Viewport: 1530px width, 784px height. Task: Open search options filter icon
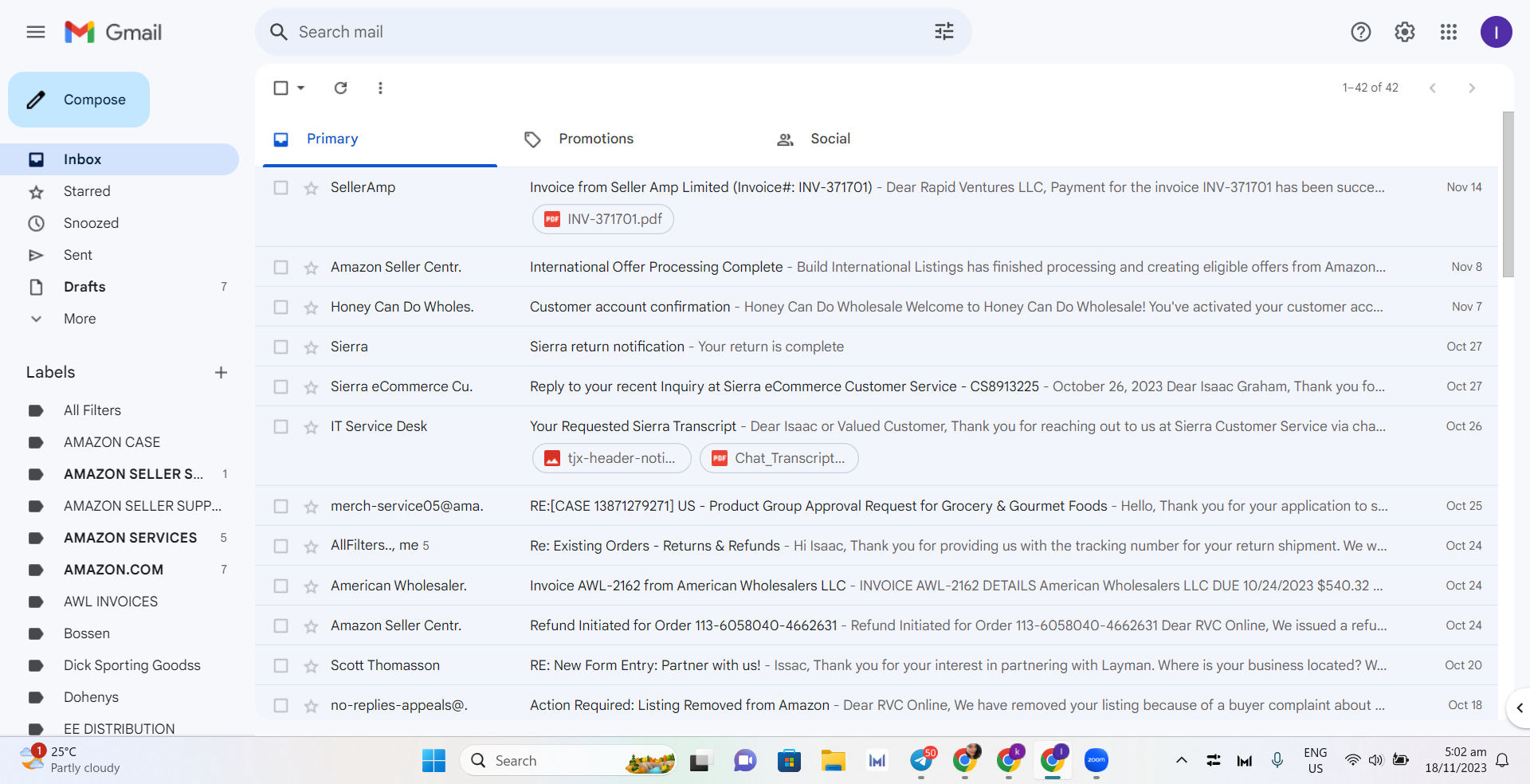pos(944,32)
